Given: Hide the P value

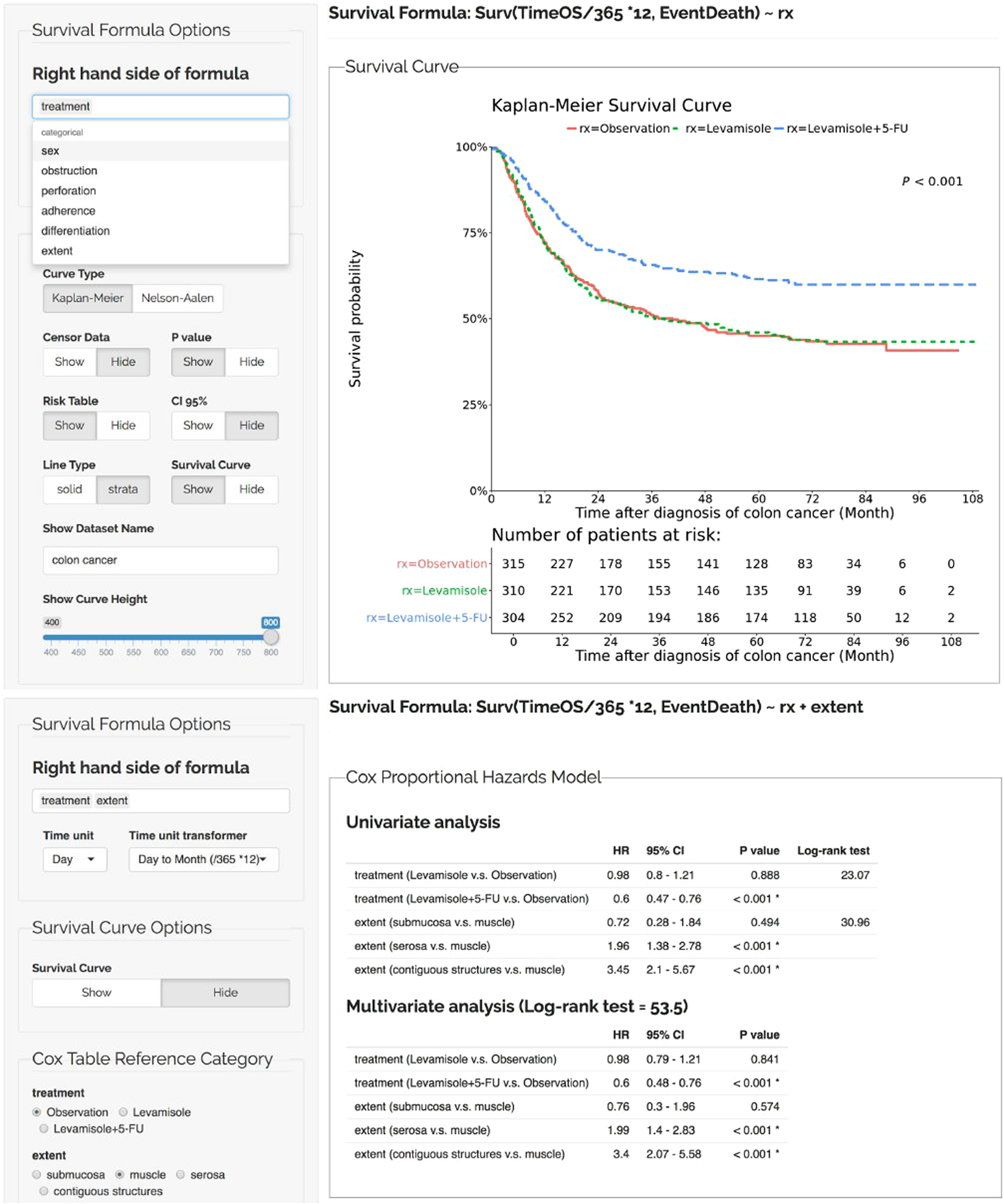Looking at the screenshot, I should [x=251, y=362].
